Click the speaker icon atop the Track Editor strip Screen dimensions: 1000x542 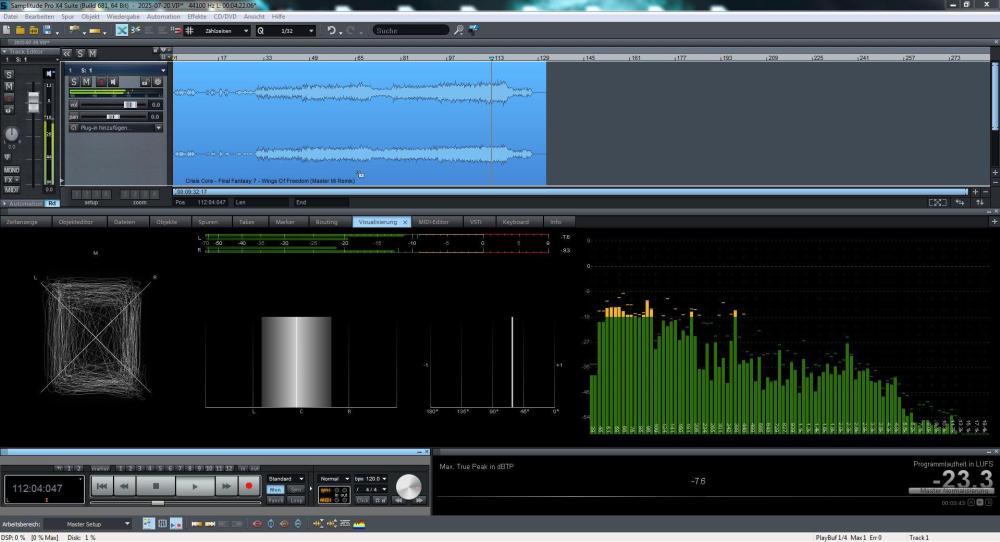coord(49,73)
